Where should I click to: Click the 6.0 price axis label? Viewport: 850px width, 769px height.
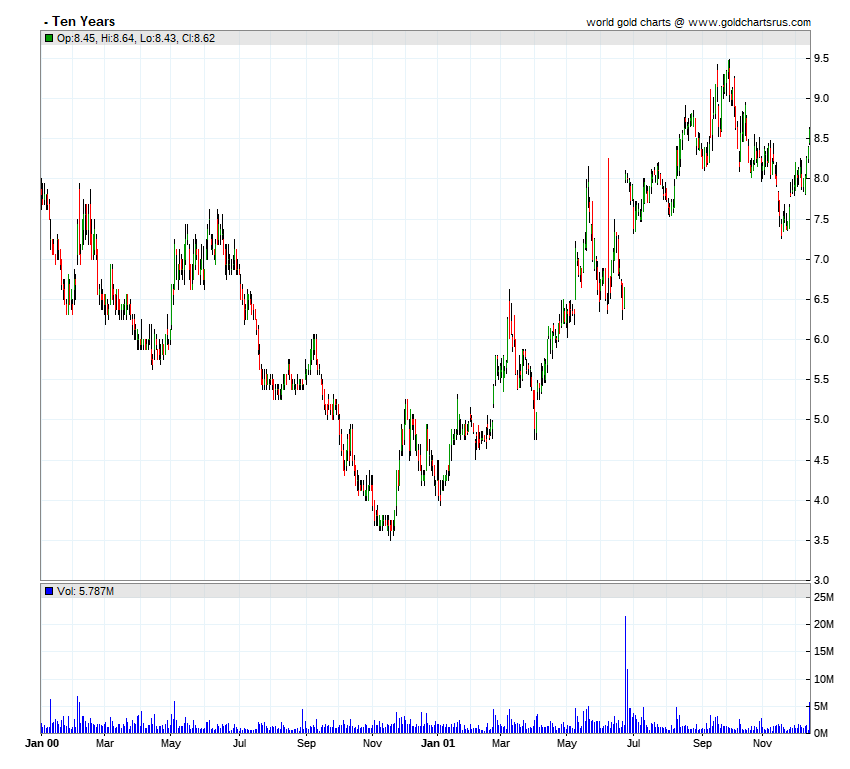(x=821, y=340)
